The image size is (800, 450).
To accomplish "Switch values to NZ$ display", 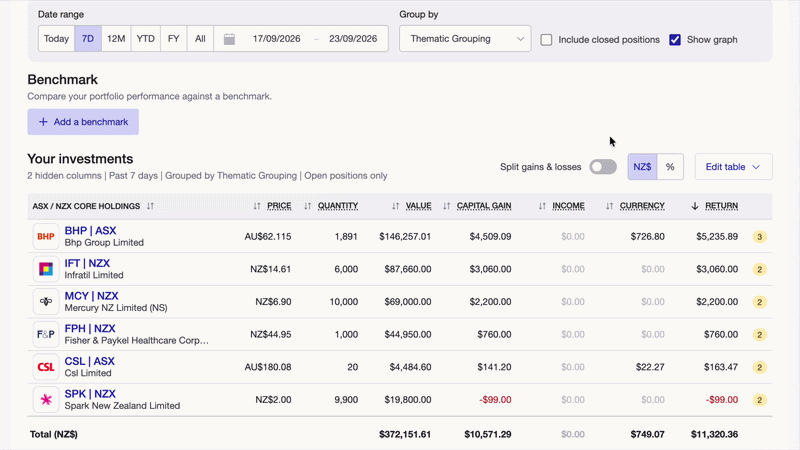I will pyautogui.click(x=642, y=167).
